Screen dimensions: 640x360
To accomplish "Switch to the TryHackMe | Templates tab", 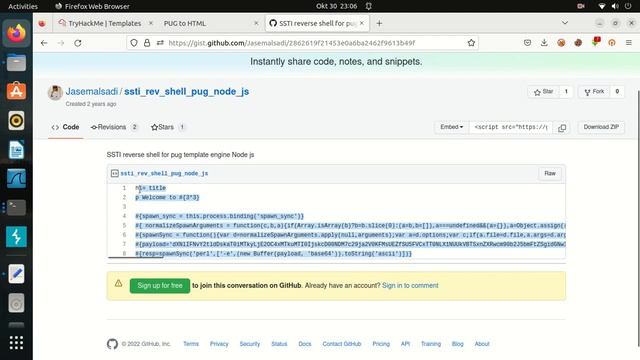I will click(x=104, y=23).
